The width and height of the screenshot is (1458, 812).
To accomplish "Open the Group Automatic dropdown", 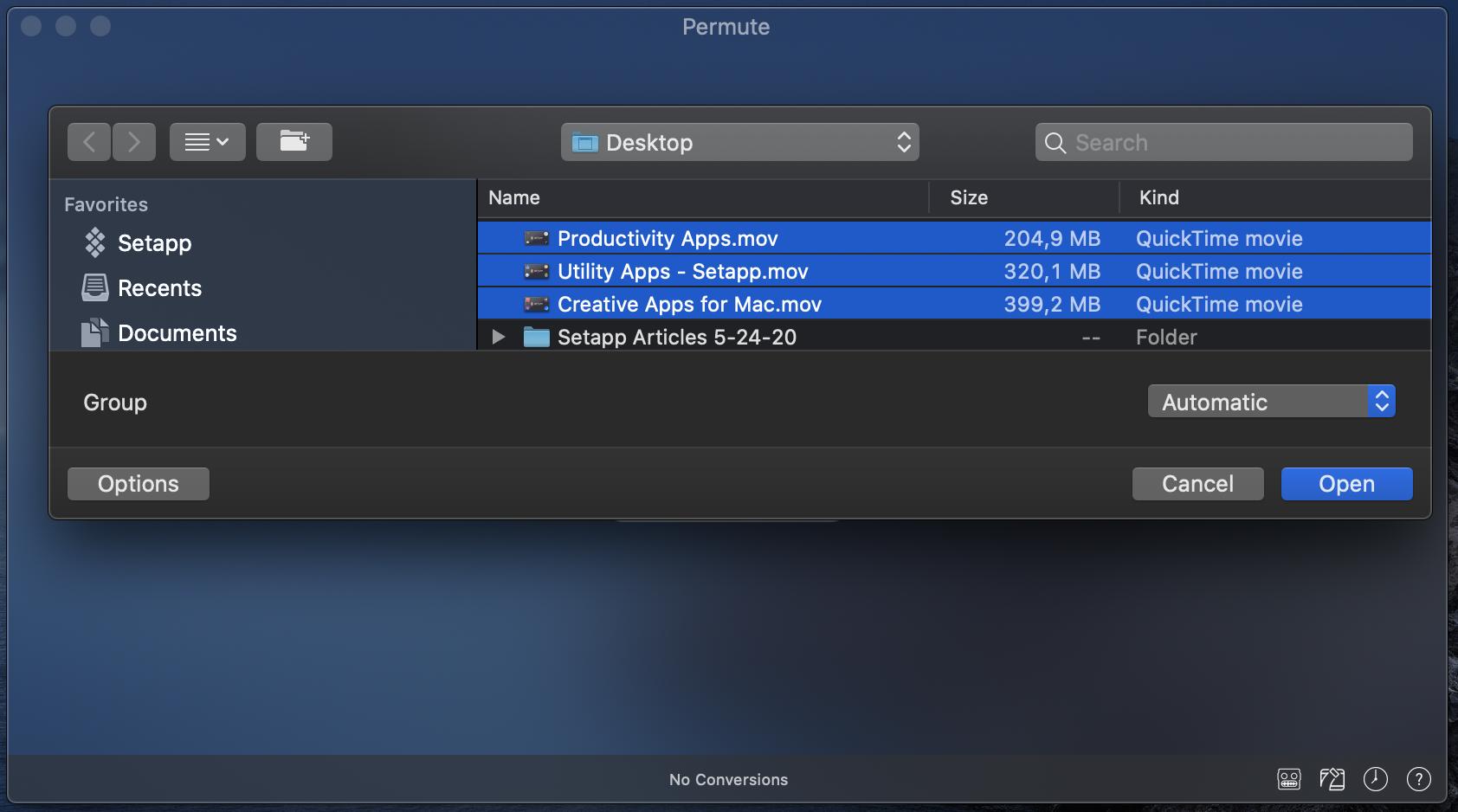I will [1272, 402].
